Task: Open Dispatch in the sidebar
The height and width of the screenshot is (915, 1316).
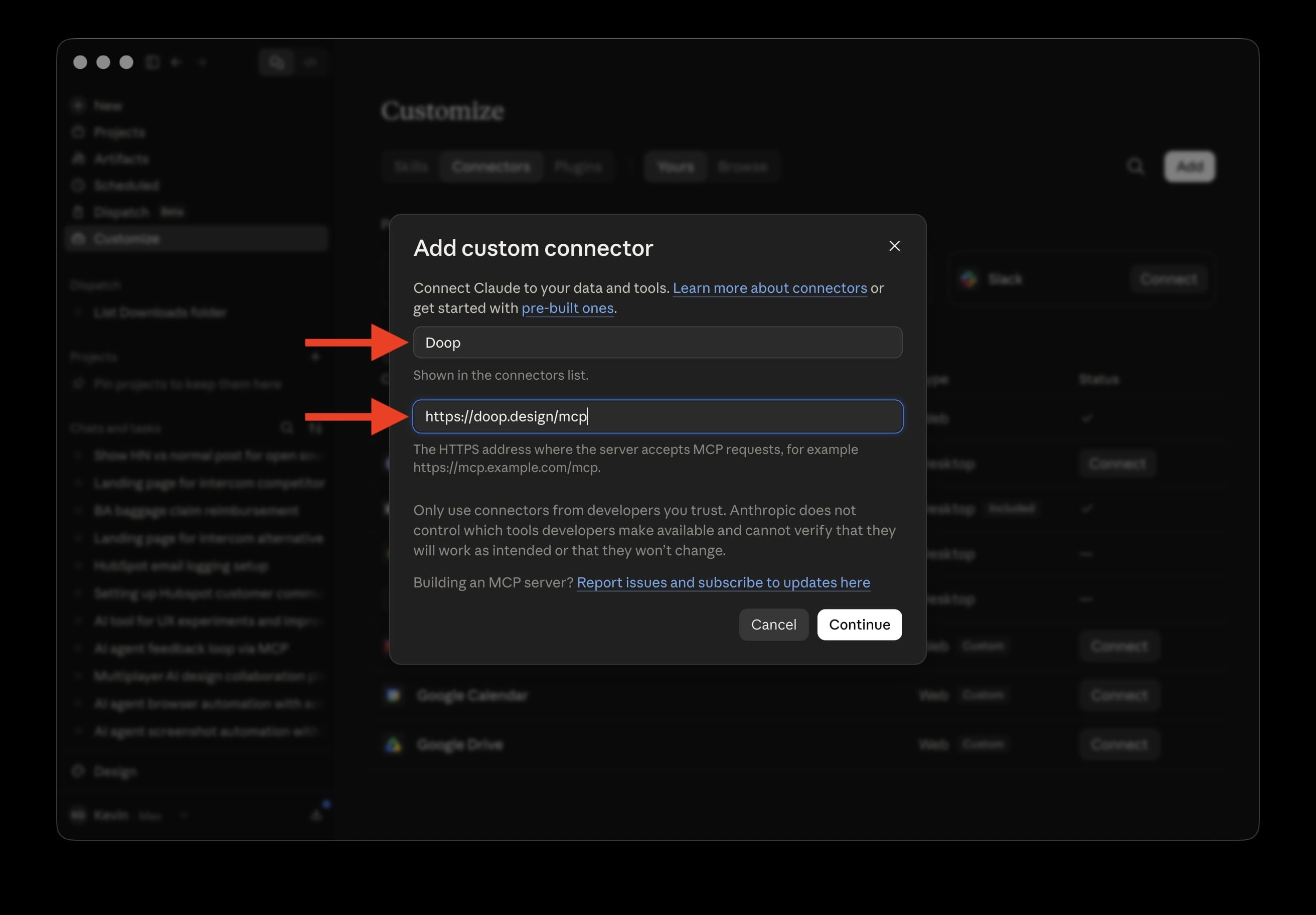Action: click(x=196, y=212)
